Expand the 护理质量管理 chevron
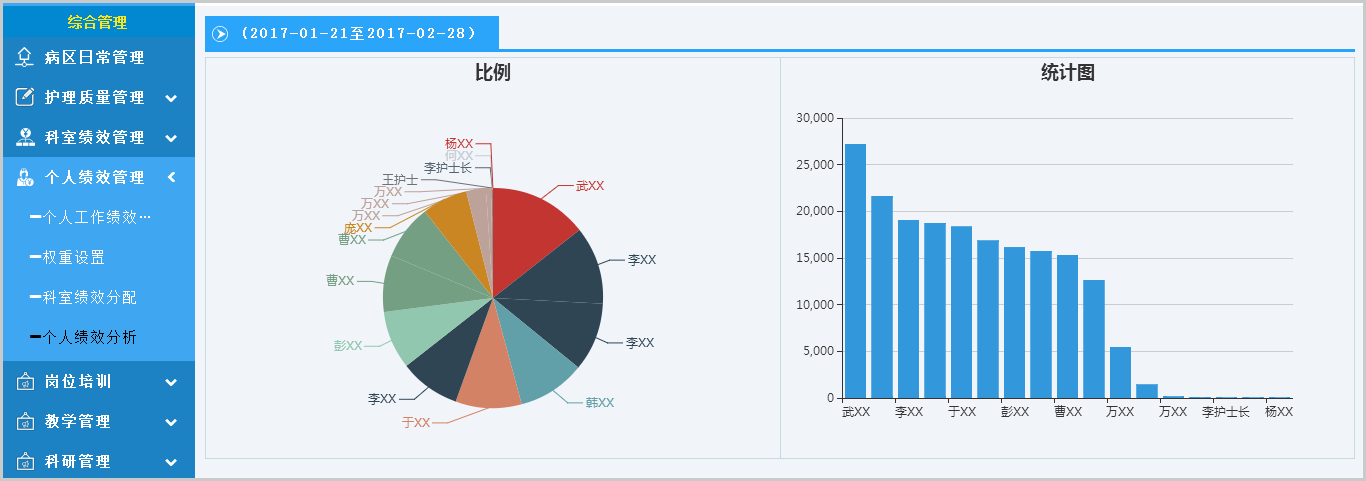 pyautogui.click(x=171, y=98)
